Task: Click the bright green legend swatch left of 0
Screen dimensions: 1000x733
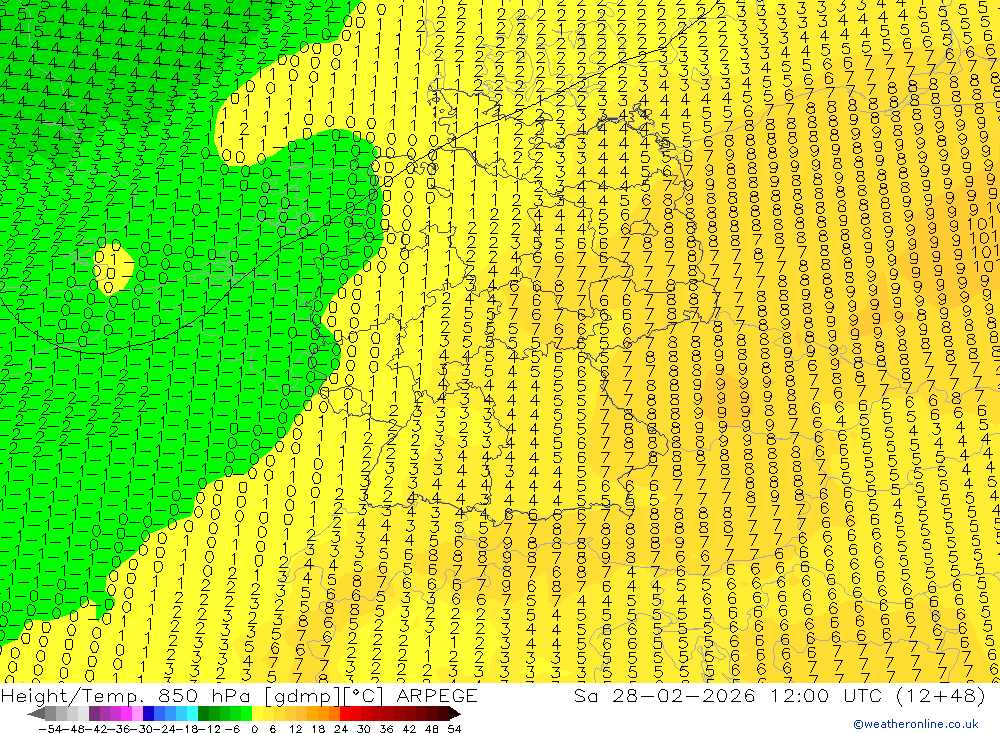Action: pyautogui.click(x=246, y=714)
